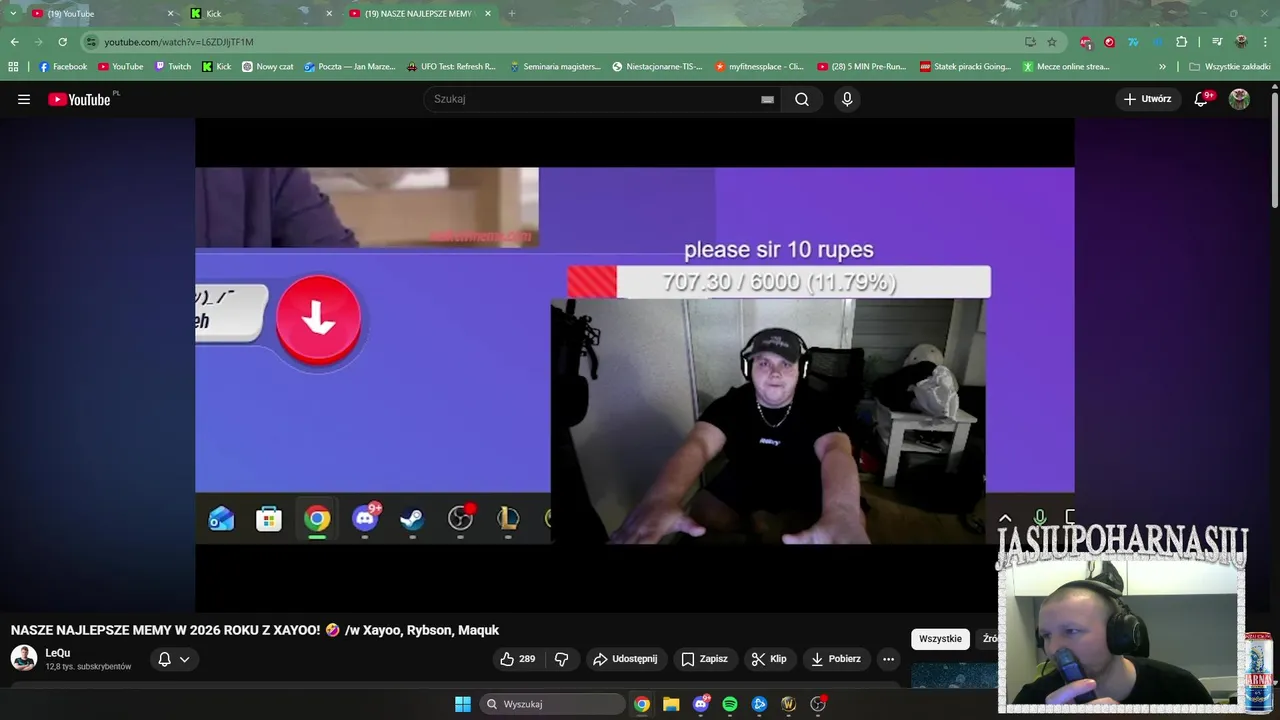Like the video with 289 likes
This screenshot has width=1280, height=720.
tap(518, 659)
